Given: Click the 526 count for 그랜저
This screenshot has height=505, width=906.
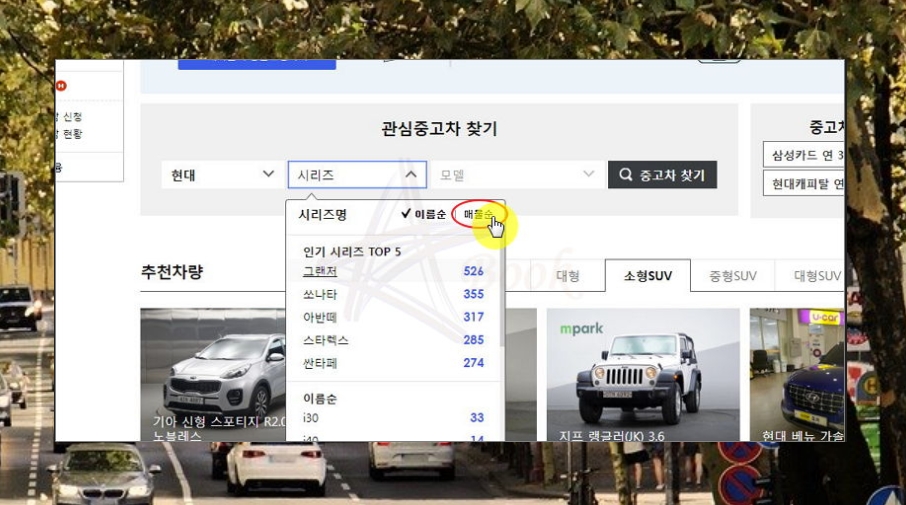Looking at the screenshot, I should (473, 271).
